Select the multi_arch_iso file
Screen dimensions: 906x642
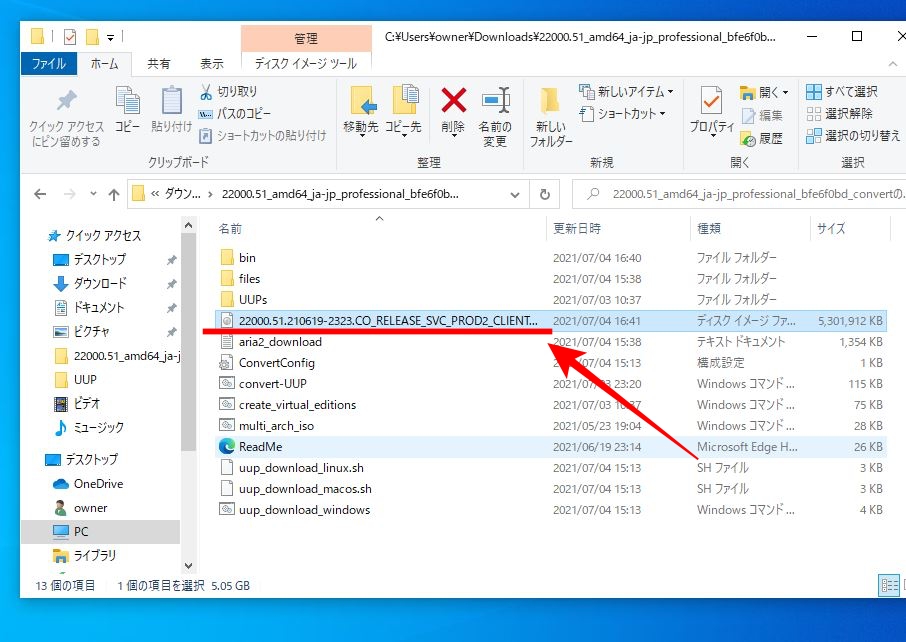pos(551,426)
